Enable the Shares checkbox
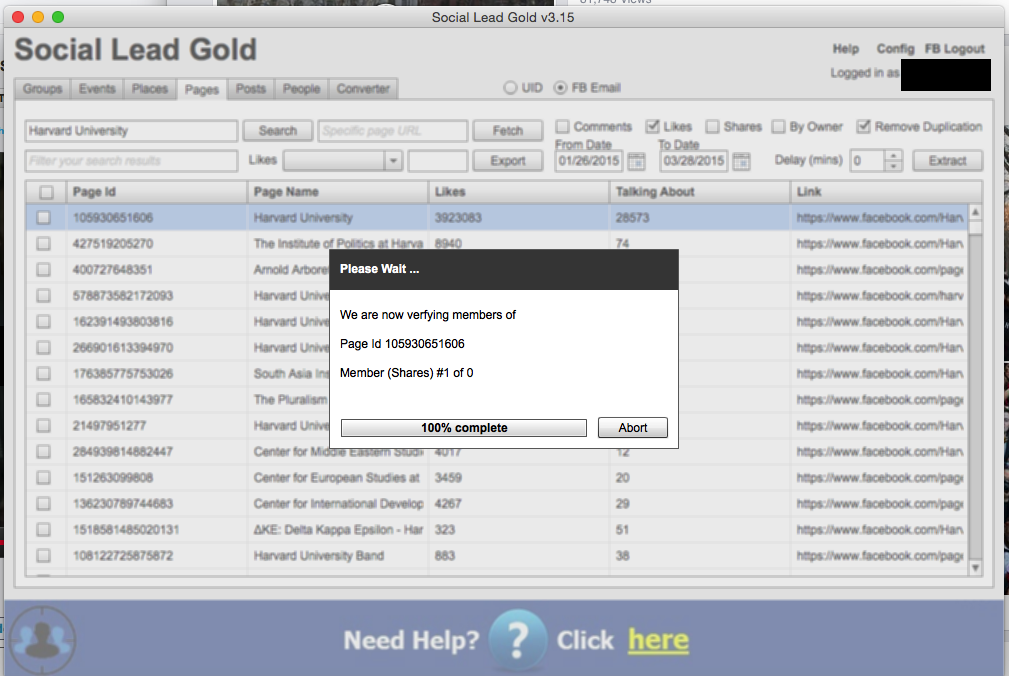This screenshot has height=676, width=1011. click(x=712, y=126)
